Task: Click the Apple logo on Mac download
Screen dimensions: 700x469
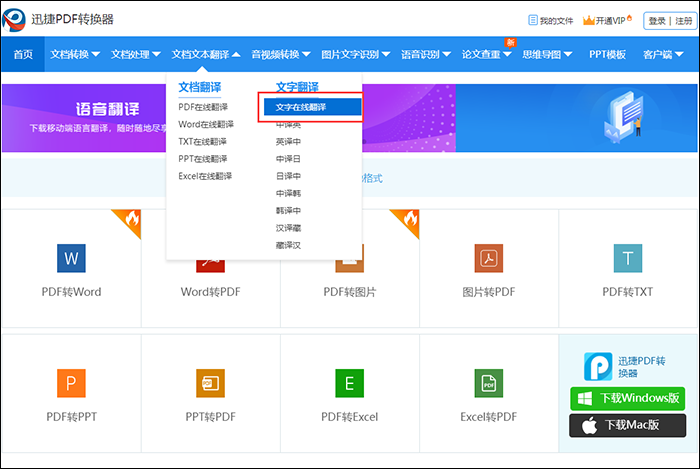Action: coord(589,425)
